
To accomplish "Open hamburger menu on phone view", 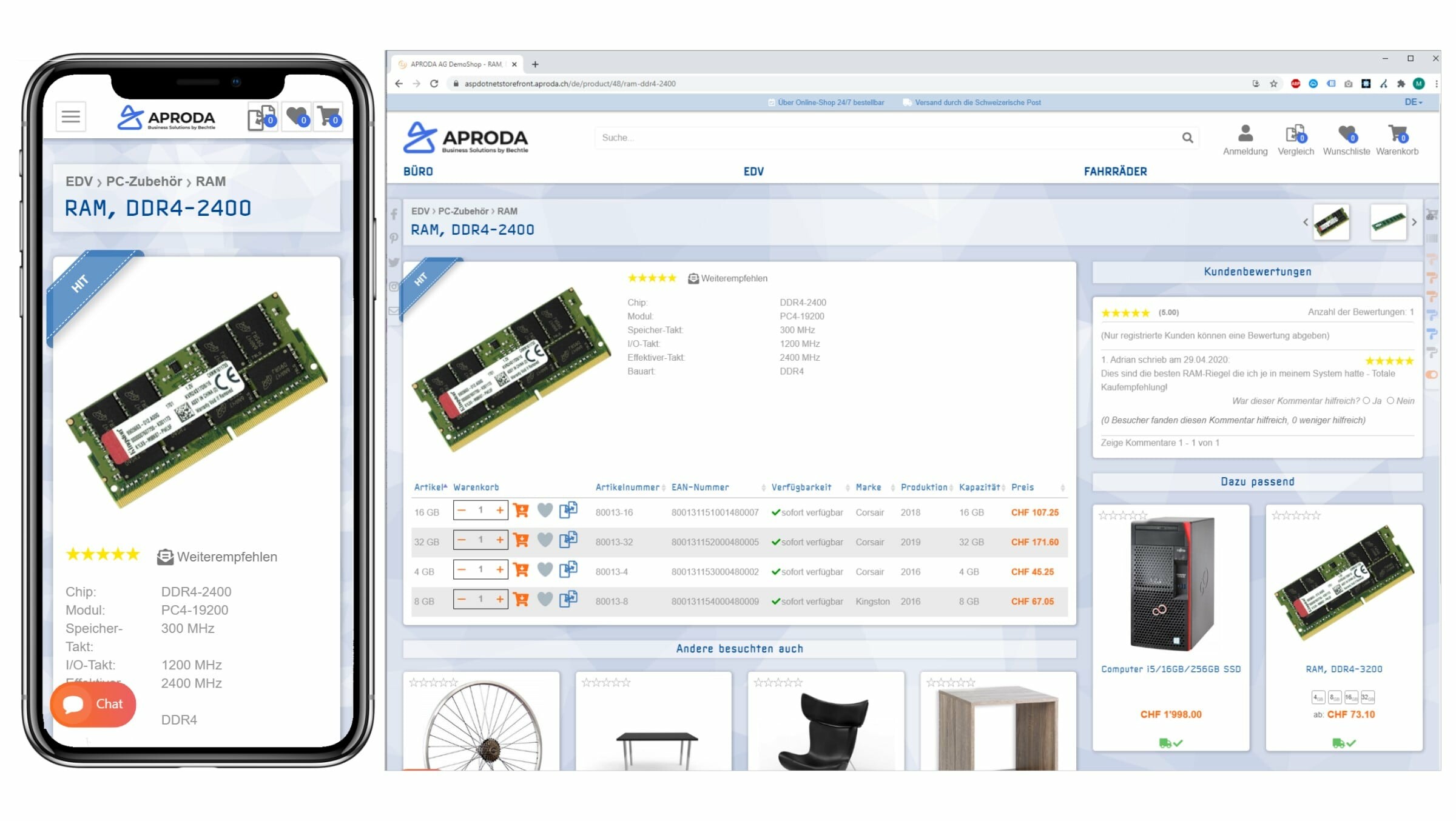I will tap(71, 116).
